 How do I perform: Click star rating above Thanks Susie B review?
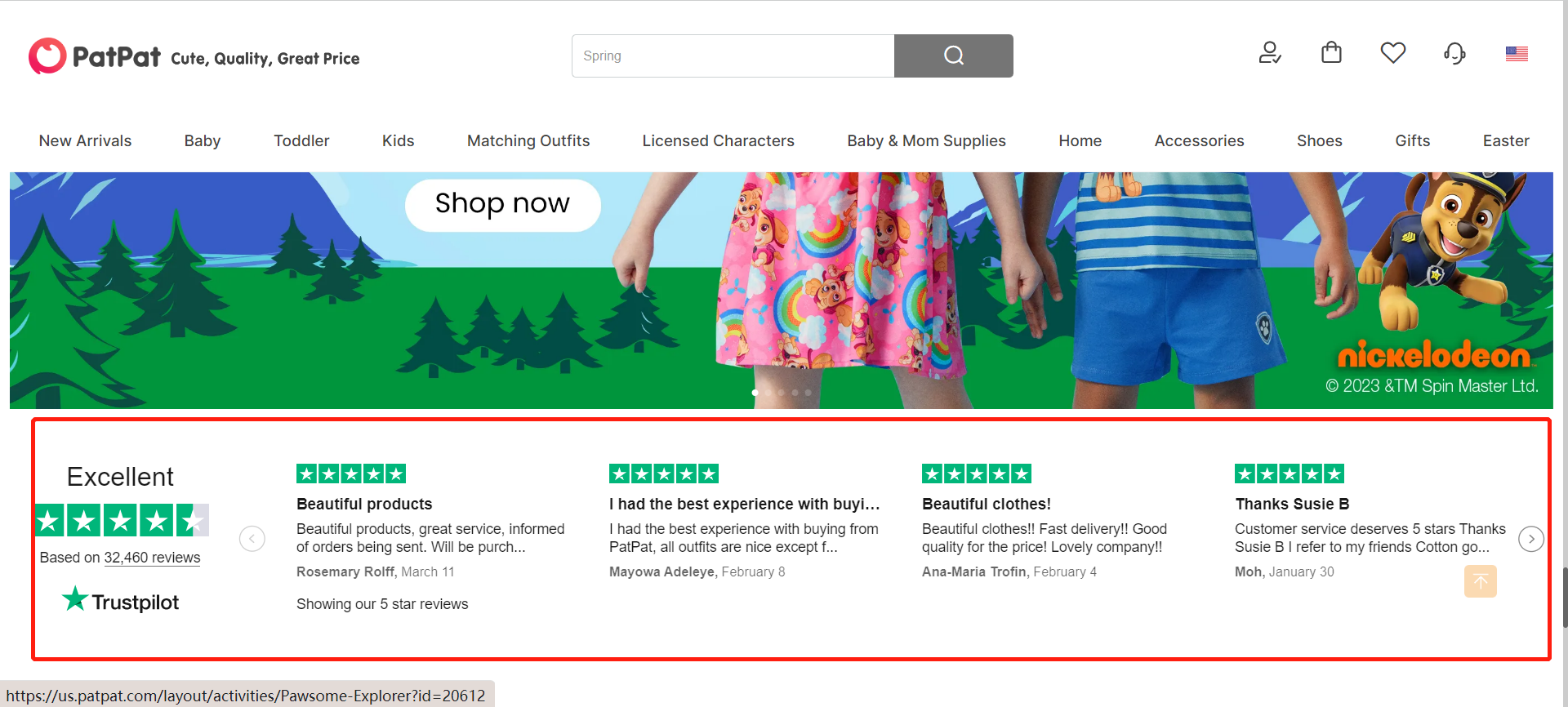[1290, 474]
